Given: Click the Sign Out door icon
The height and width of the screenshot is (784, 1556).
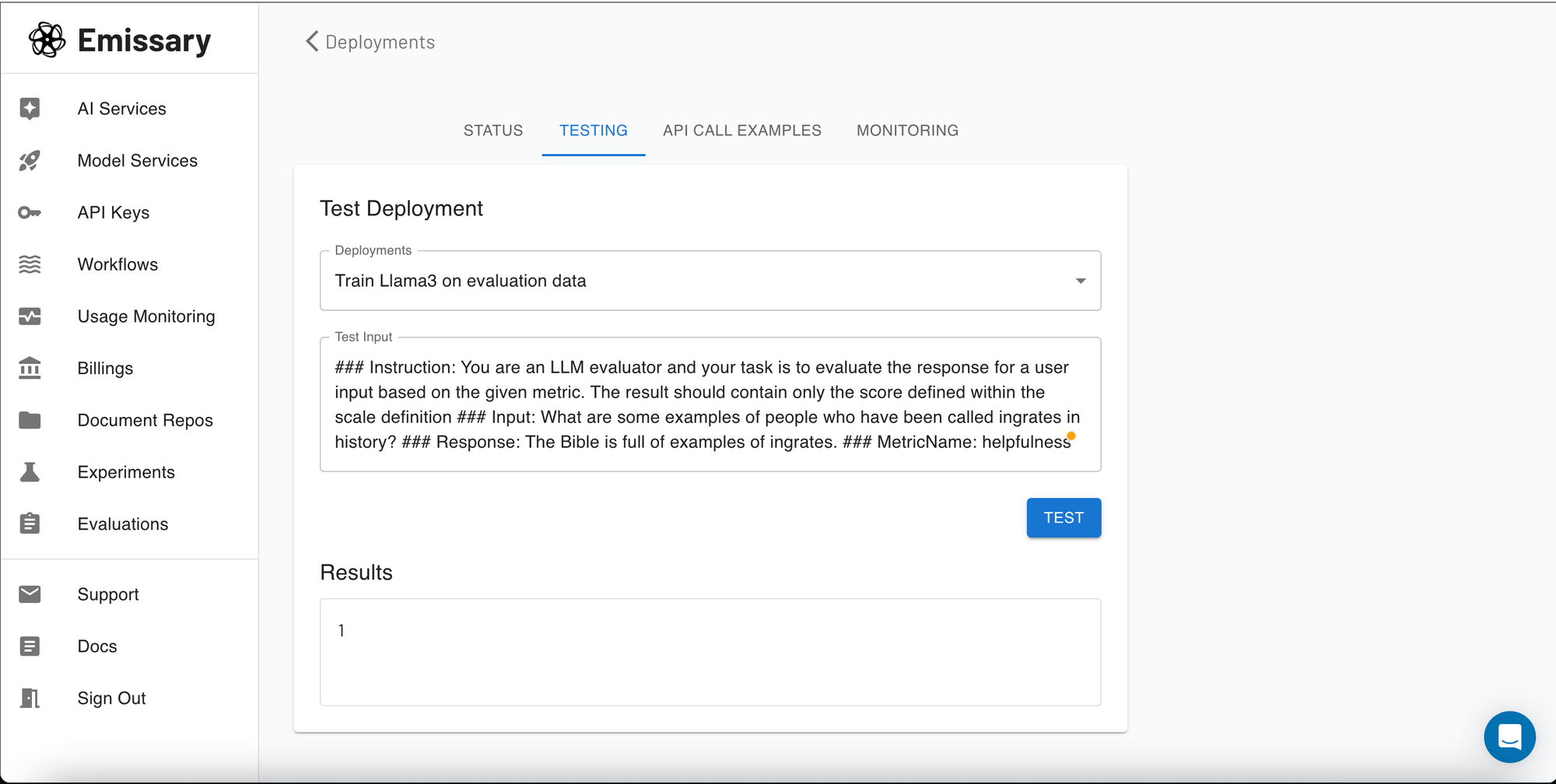Looking at the screenshot, I should click(30, 698).
